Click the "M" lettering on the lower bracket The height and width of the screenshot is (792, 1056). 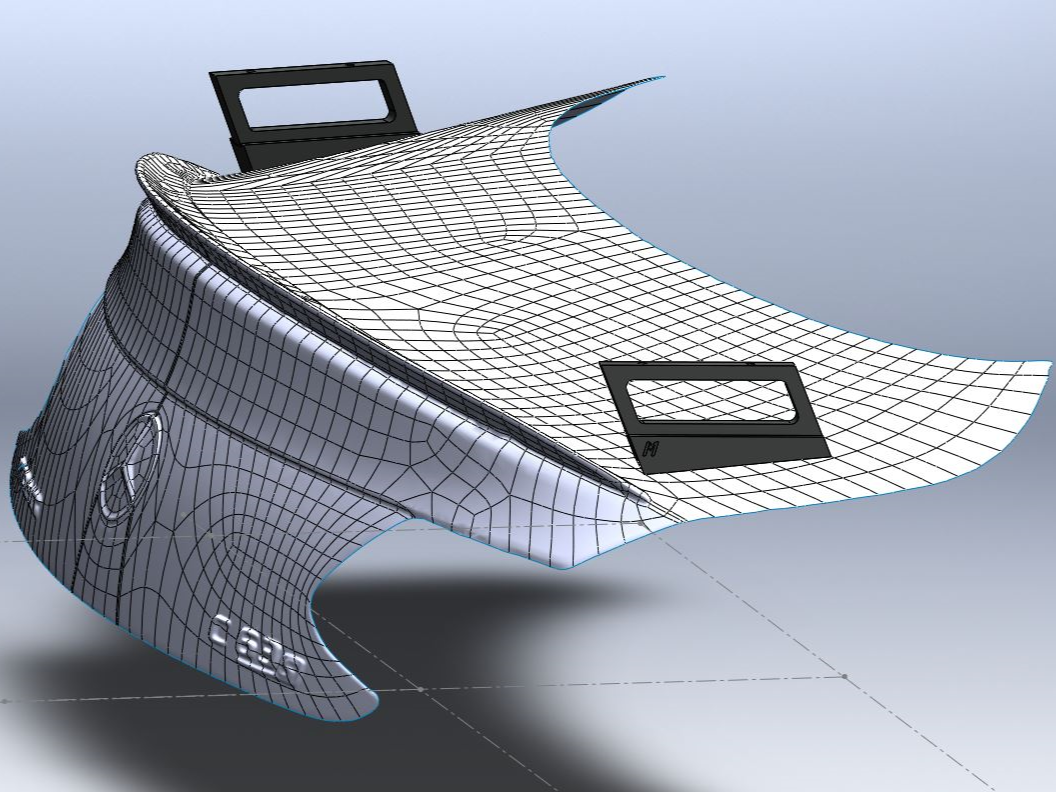click(x=651, y=449)
